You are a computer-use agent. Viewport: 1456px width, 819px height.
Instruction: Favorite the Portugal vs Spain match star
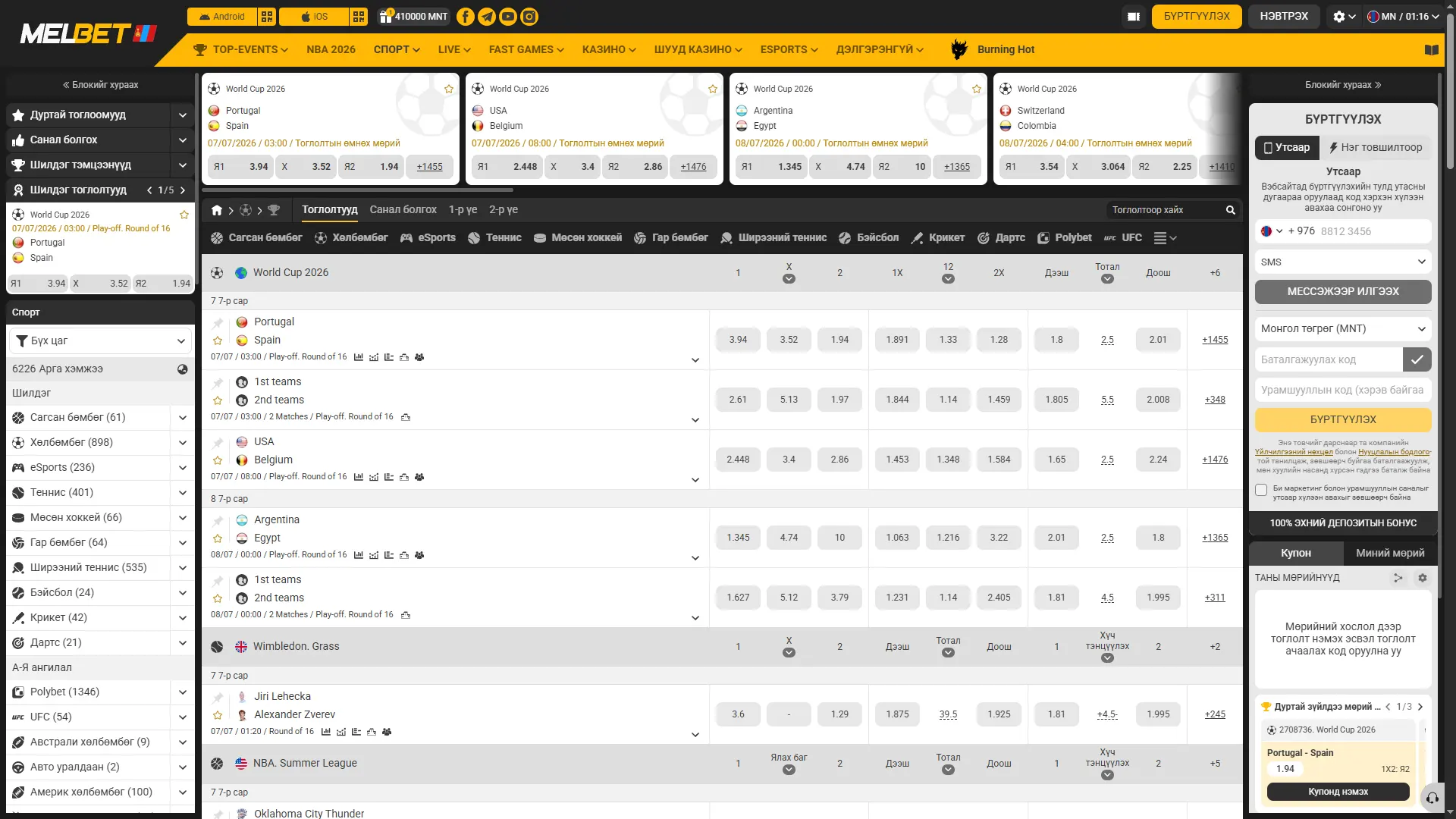[218, 340]
